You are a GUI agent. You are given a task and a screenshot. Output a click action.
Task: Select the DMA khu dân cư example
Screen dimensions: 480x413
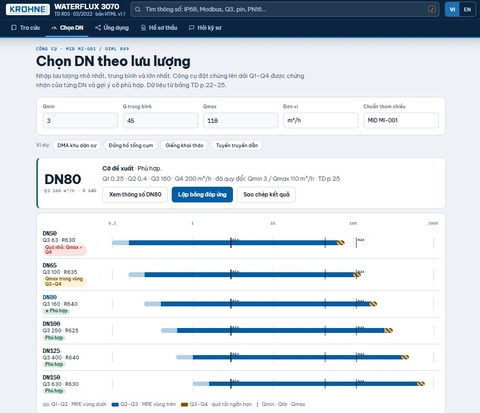point(77,145)
